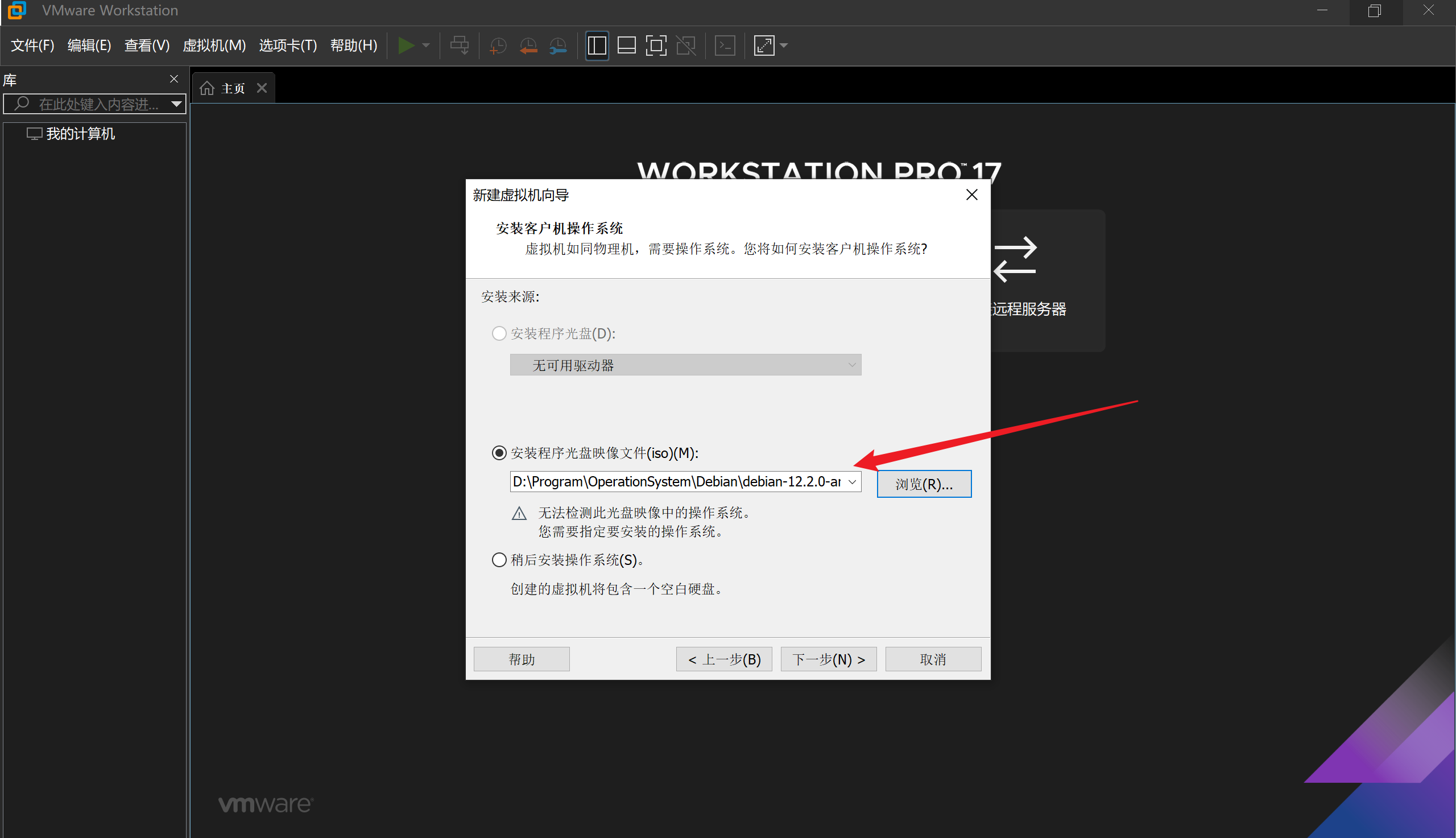The height and width of the screenshot is (838, 1456).
Task: Click the VMware Workstation app logo icon
Action: [16, 10]
